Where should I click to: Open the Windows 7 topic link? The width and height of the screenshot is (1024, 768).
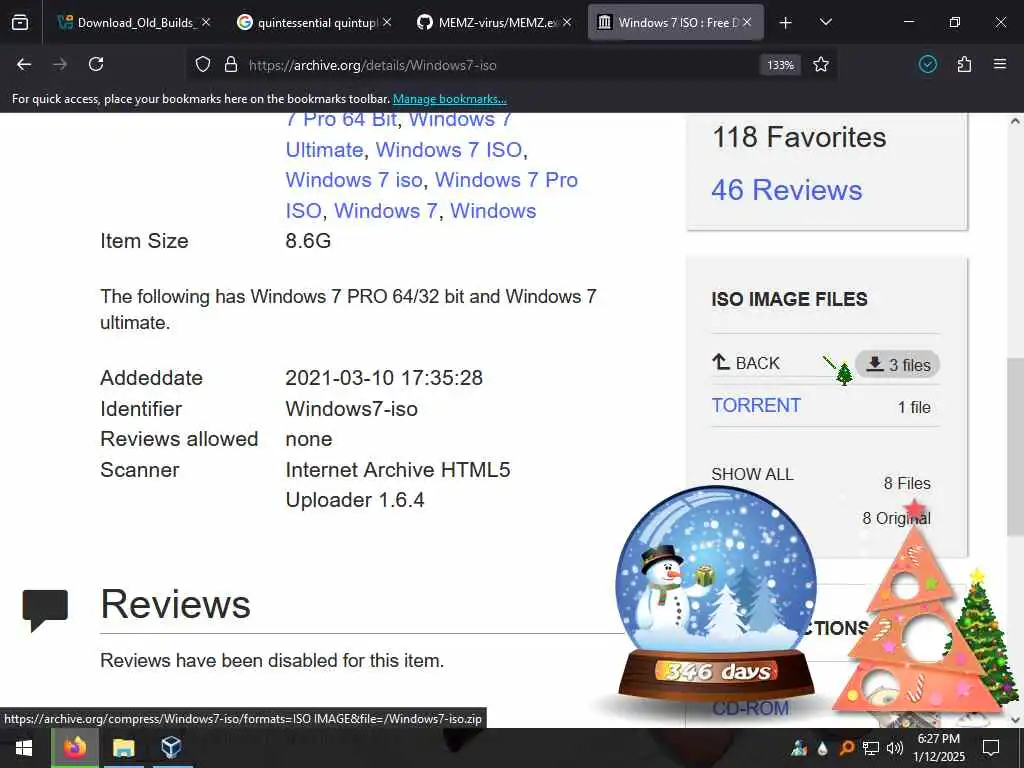(385, 211)
